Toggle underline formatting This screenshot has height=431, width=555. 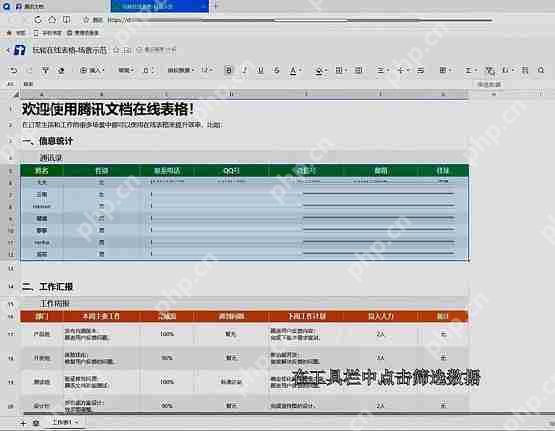260,70
